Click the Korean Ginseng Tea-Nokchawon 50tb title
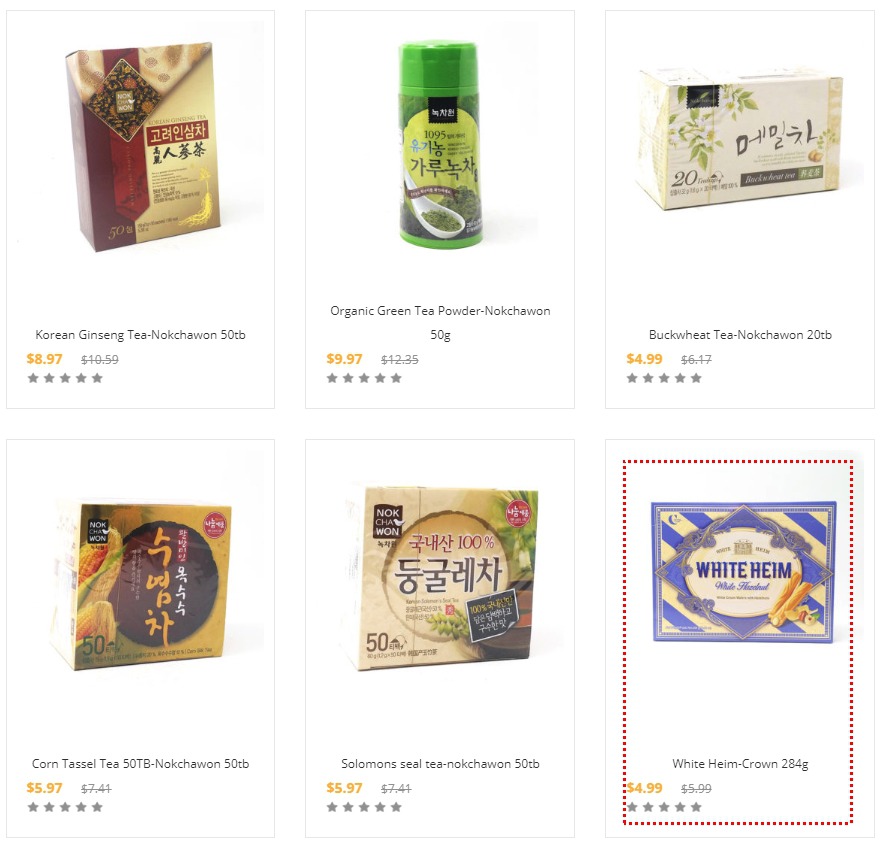Viewport: 882px width, 846px height. pyautogui.click(x=140, y=335)
